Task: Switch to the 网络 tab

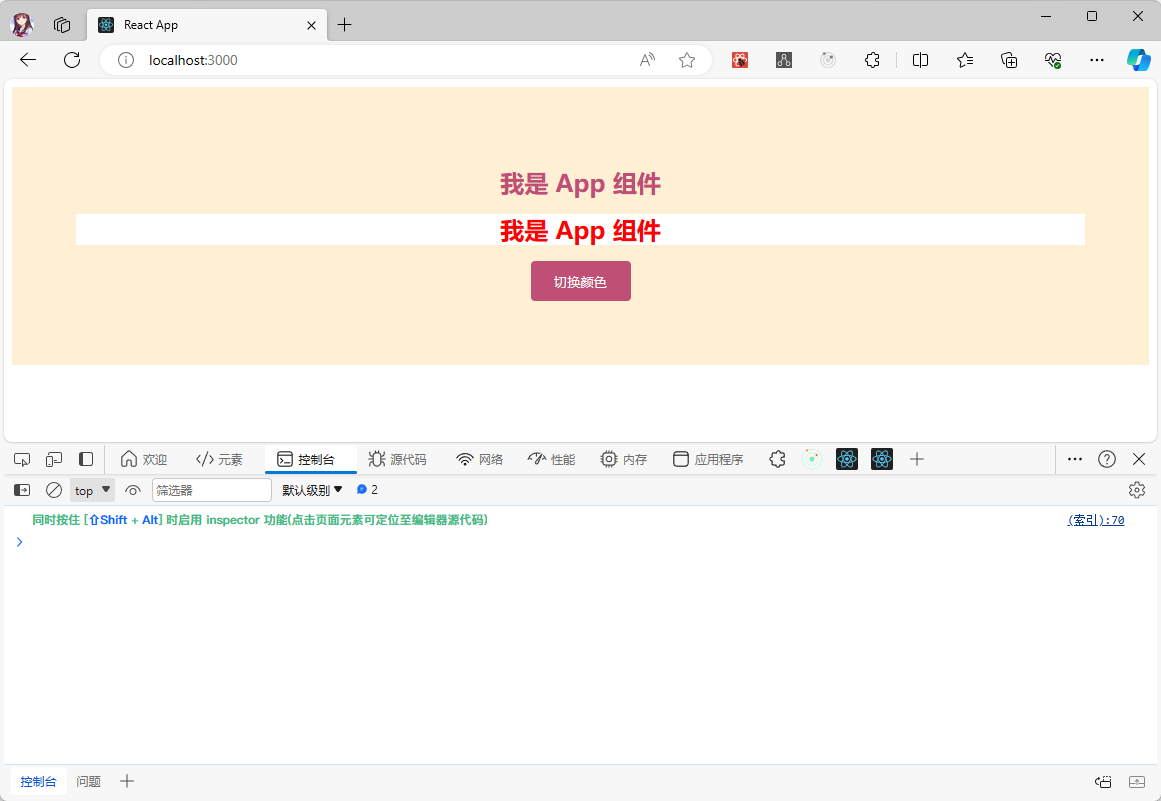Action: (479, 459)
